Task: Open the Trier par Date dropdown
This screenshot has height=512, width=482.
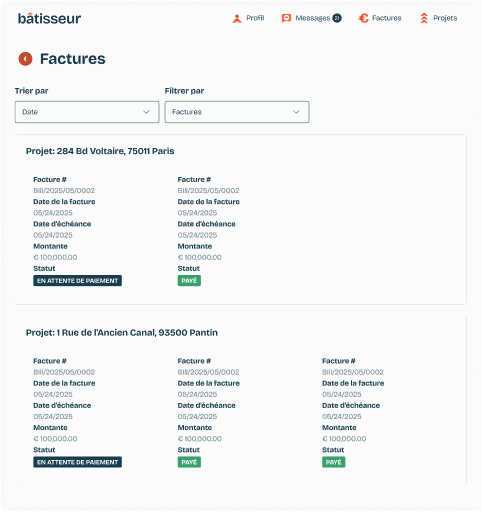Action: [x=87, y=112]
